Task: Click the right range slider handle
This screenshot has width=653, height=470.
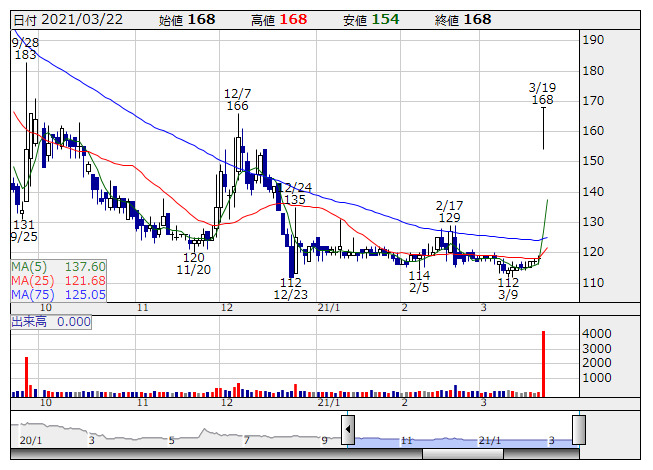Action: click(x=579, y=430)
